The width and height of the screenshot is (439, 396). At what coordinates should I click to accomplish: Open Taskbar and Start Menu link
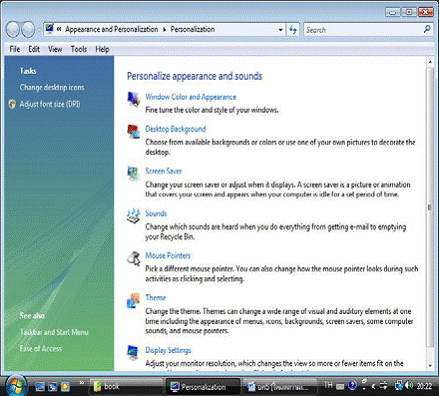[x=54, y=332]
